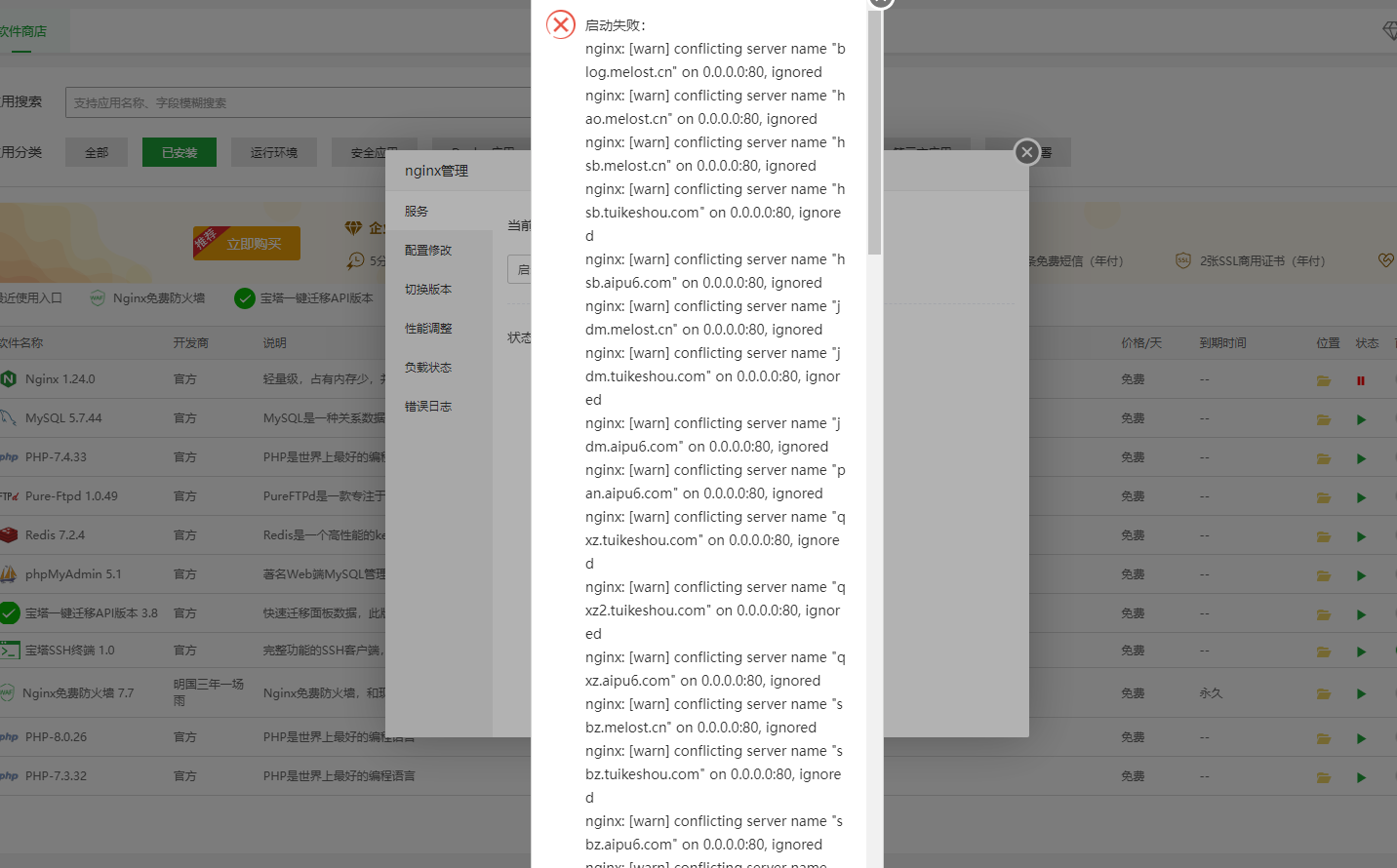This screenshot has width=1397, height=868.
Task: Click the 价格/天 column header
Action: pyautogui.click(x=1141, y=343)
